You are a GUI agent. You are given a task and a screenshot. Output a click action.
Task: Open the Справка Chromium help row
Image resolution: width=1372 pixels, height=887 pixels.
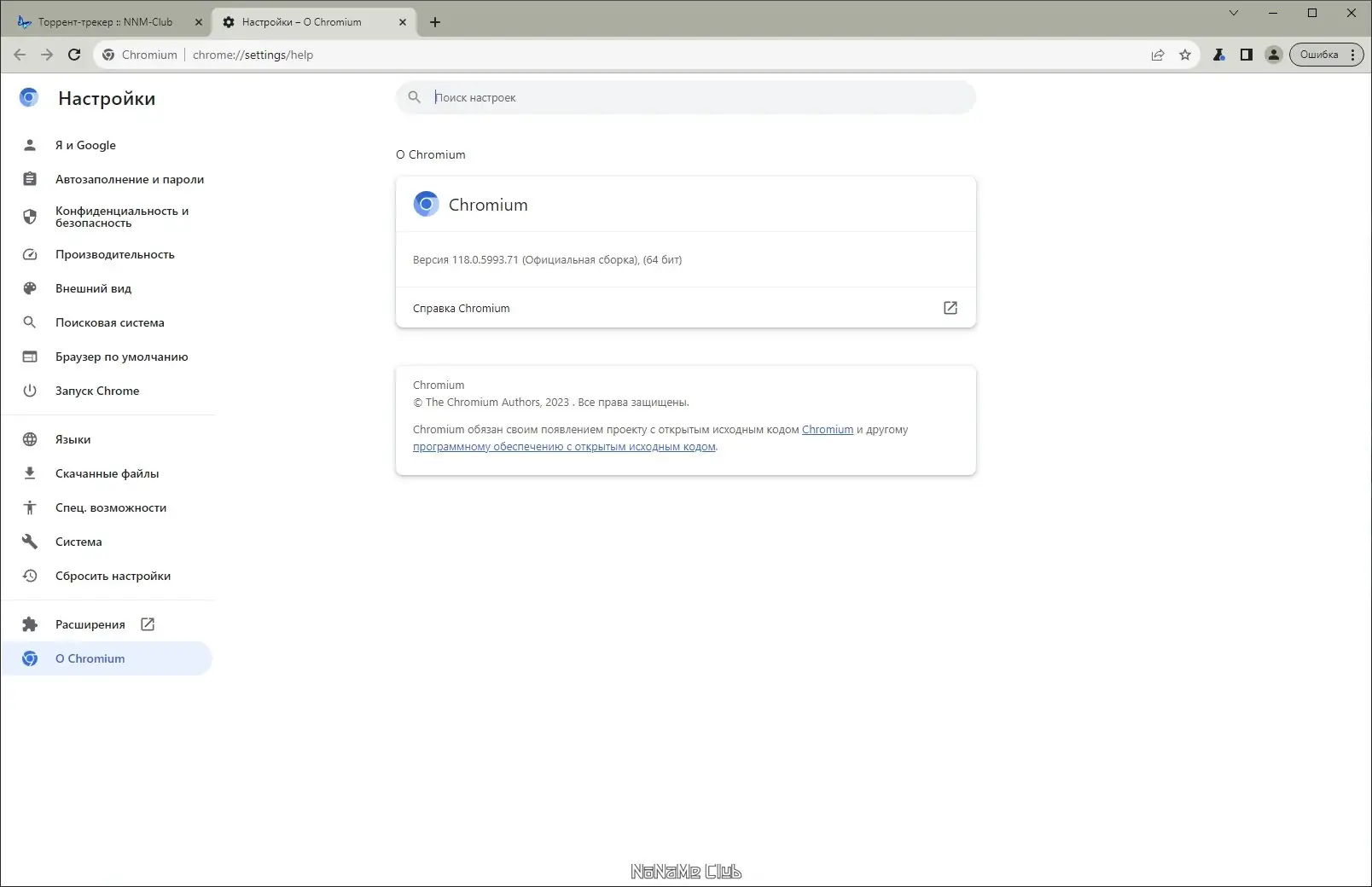click(686, 308)
